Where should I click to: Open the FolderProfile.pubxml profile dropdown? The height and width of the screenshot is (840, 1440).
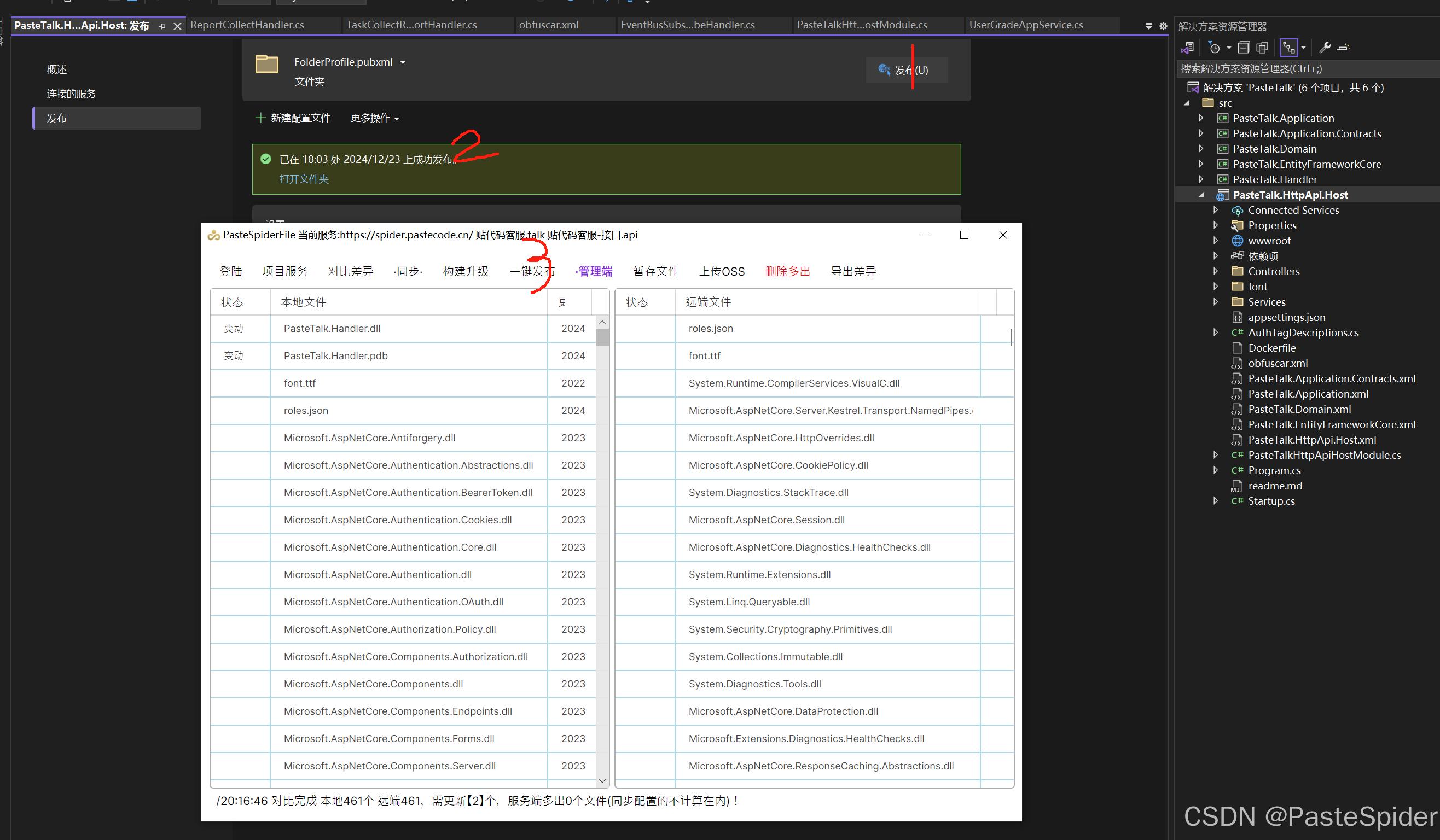pyautogui.click(x=403, y=62)
